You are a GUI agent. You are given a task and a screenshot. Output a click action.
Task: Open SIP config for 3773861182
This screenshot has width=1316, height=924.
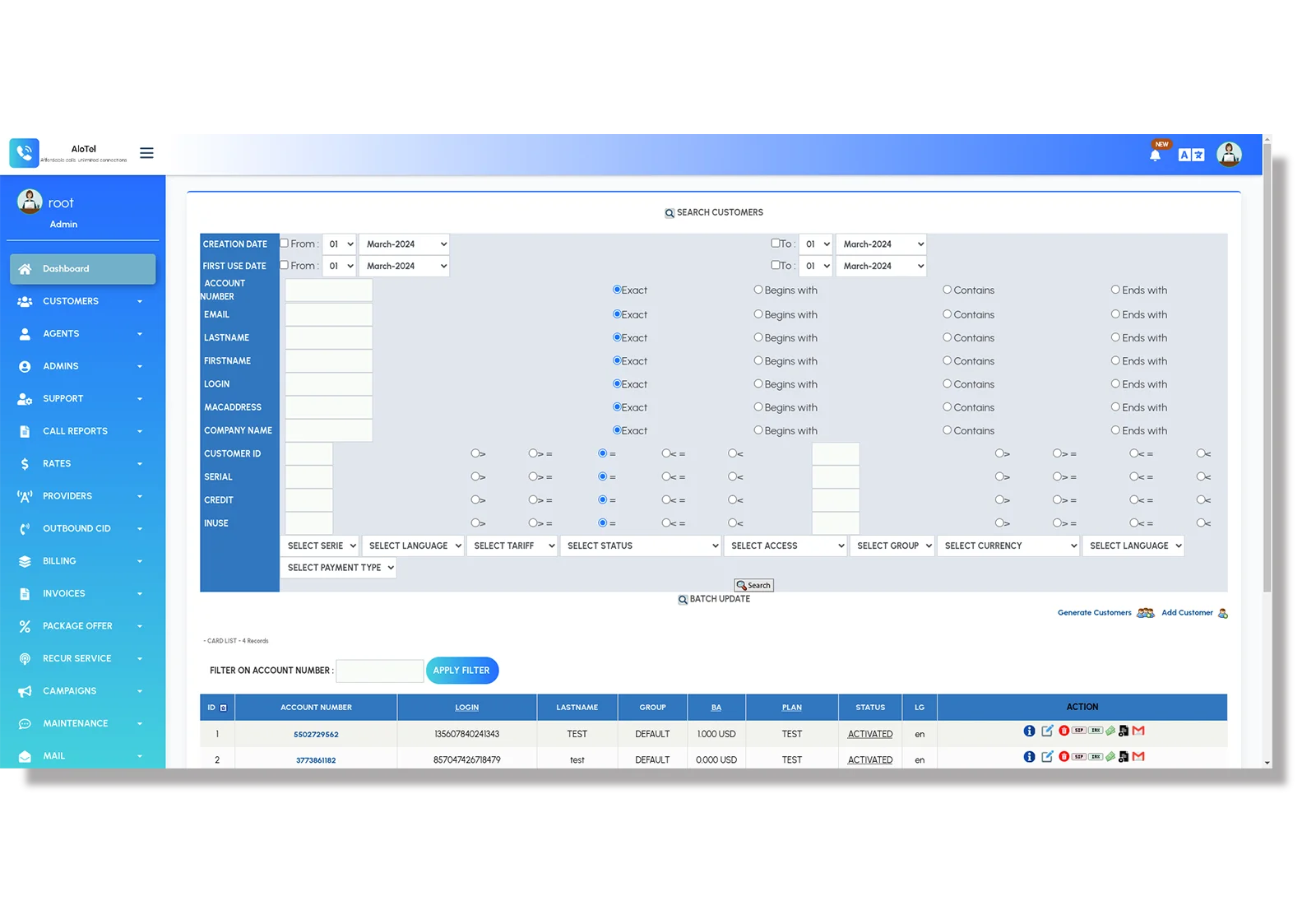[x=1079, y=757]
